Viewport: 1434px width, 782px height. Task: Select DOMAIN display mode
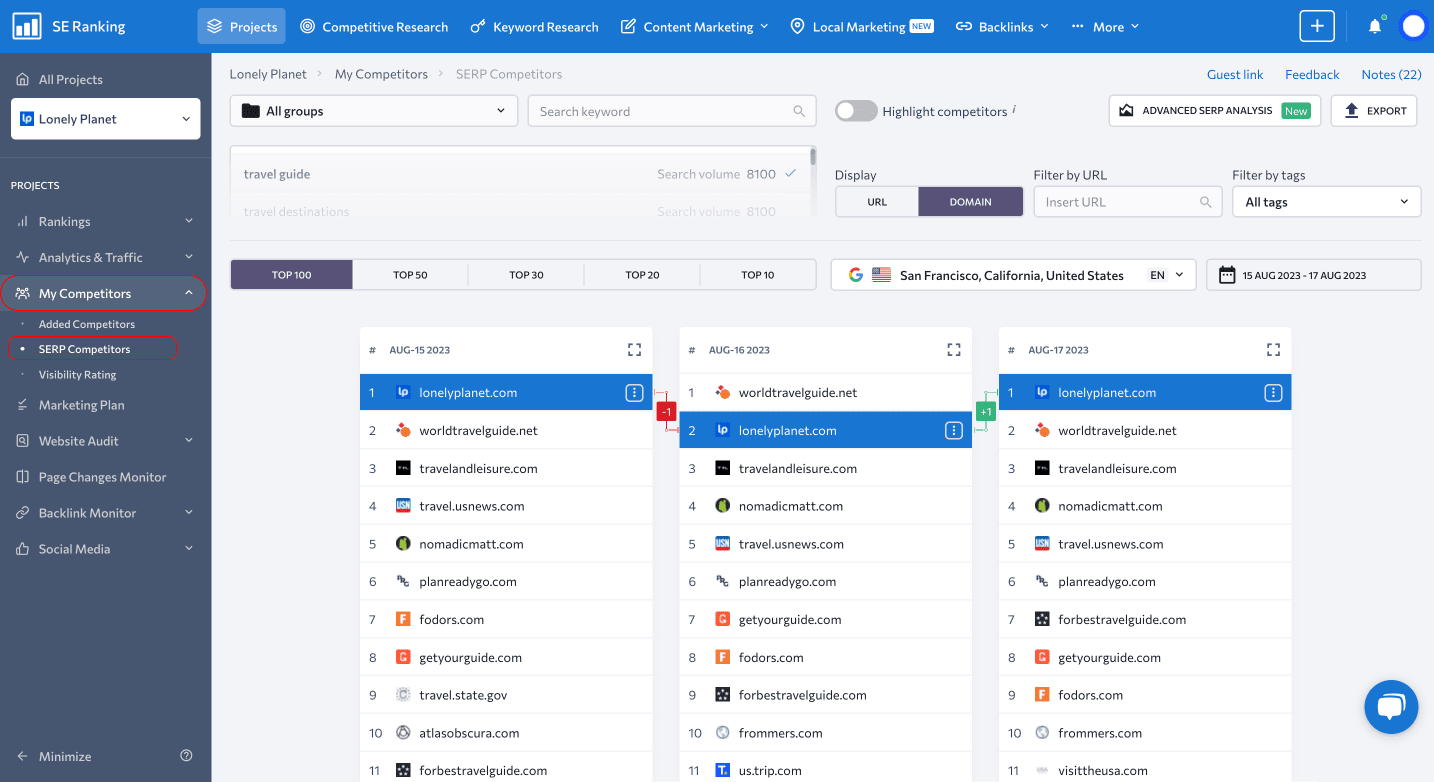point(971,202)
